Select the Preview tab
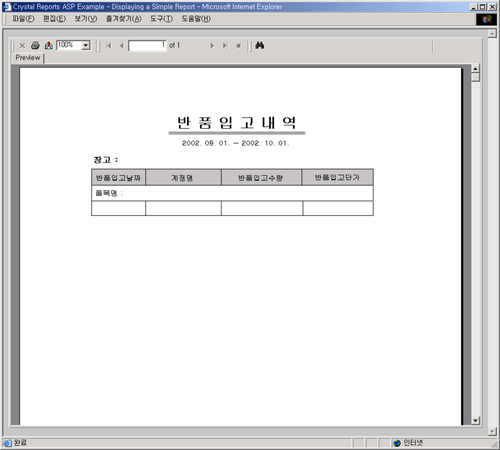 click(x=28, y=58)
